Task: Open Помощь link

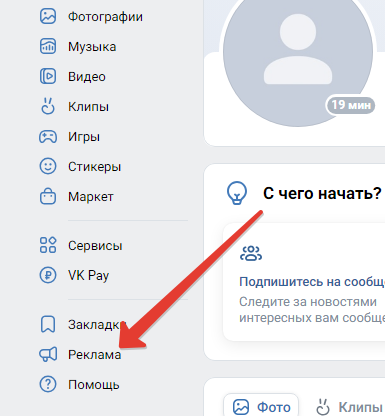Action: coord(94,385)
